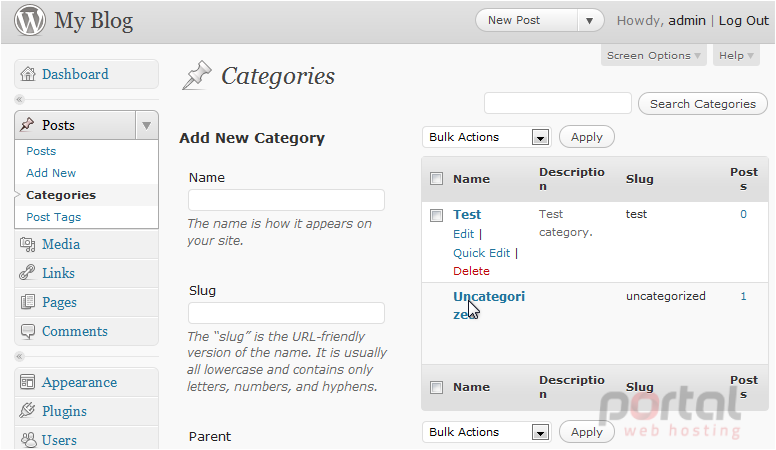This screenshot has width=776, height=450.
Task: Click the Plugins plug icon
Action: [x=27, y=411]
